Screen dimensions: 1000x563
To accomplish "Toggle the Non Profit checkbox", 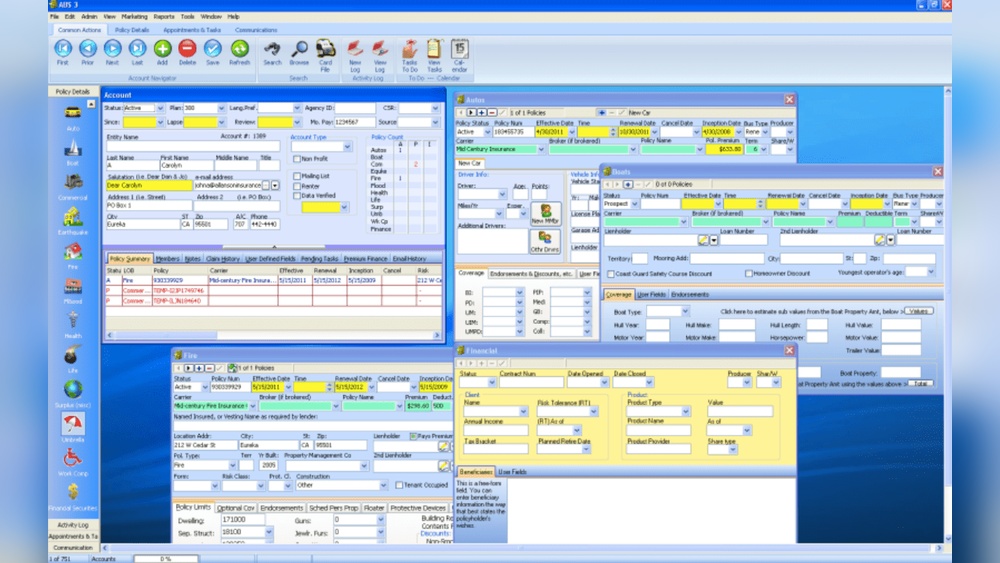I will (x=297, y=159).
